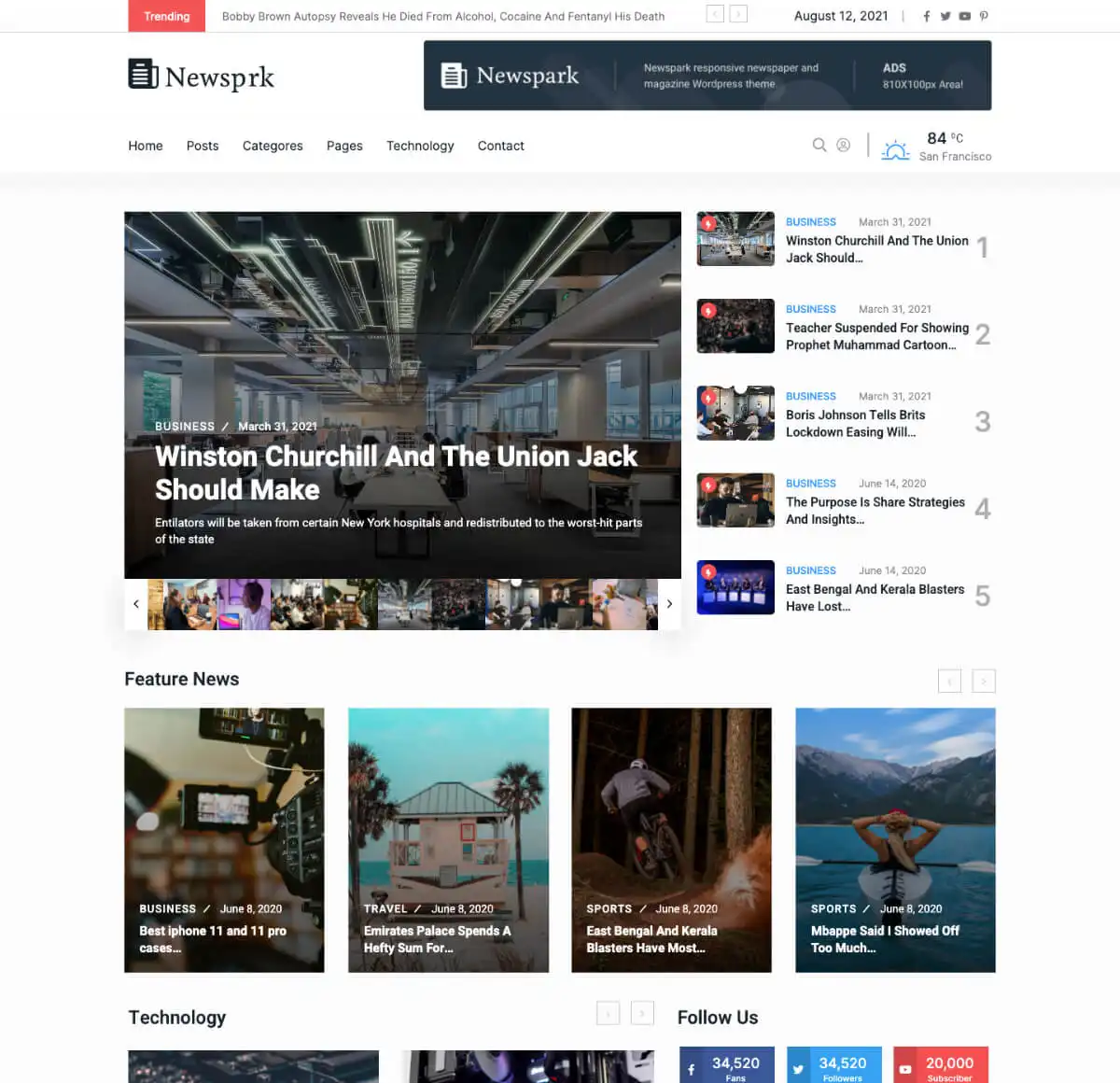
Task: Open the user account icon
Action: point(844,145)
